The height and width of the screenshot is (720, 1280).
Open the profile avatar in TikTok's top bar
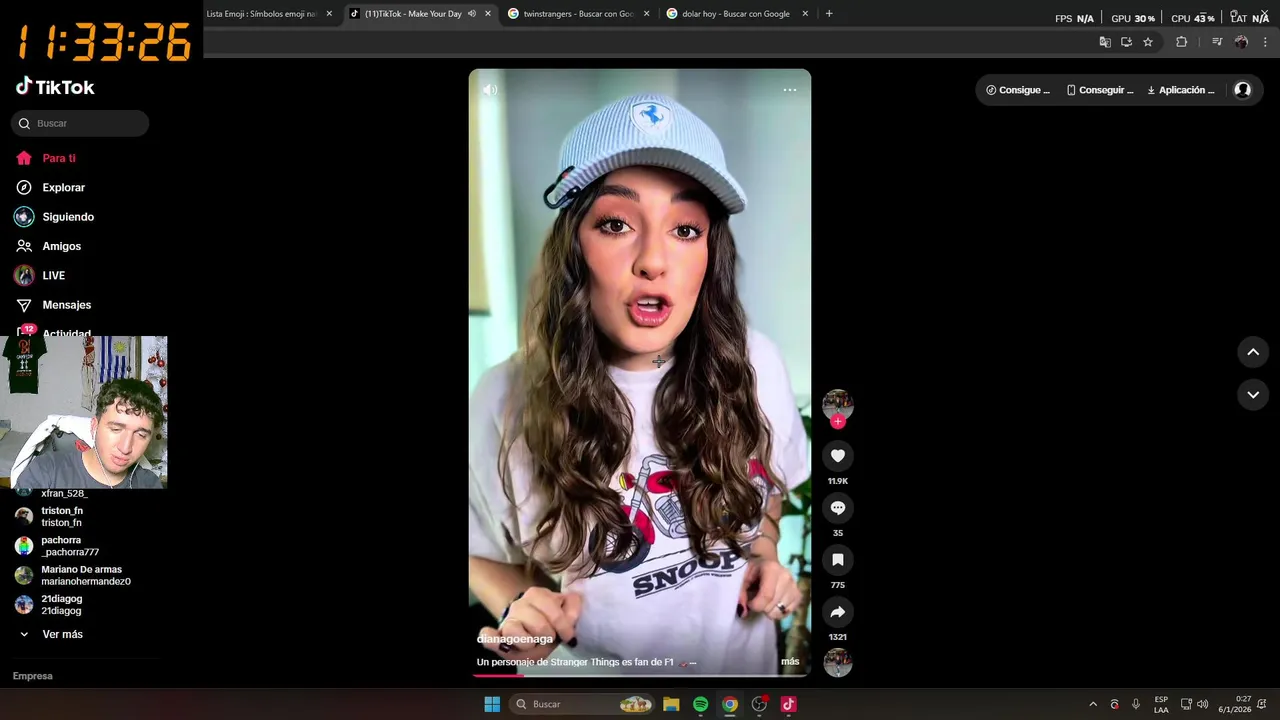tap(1243, 90)
